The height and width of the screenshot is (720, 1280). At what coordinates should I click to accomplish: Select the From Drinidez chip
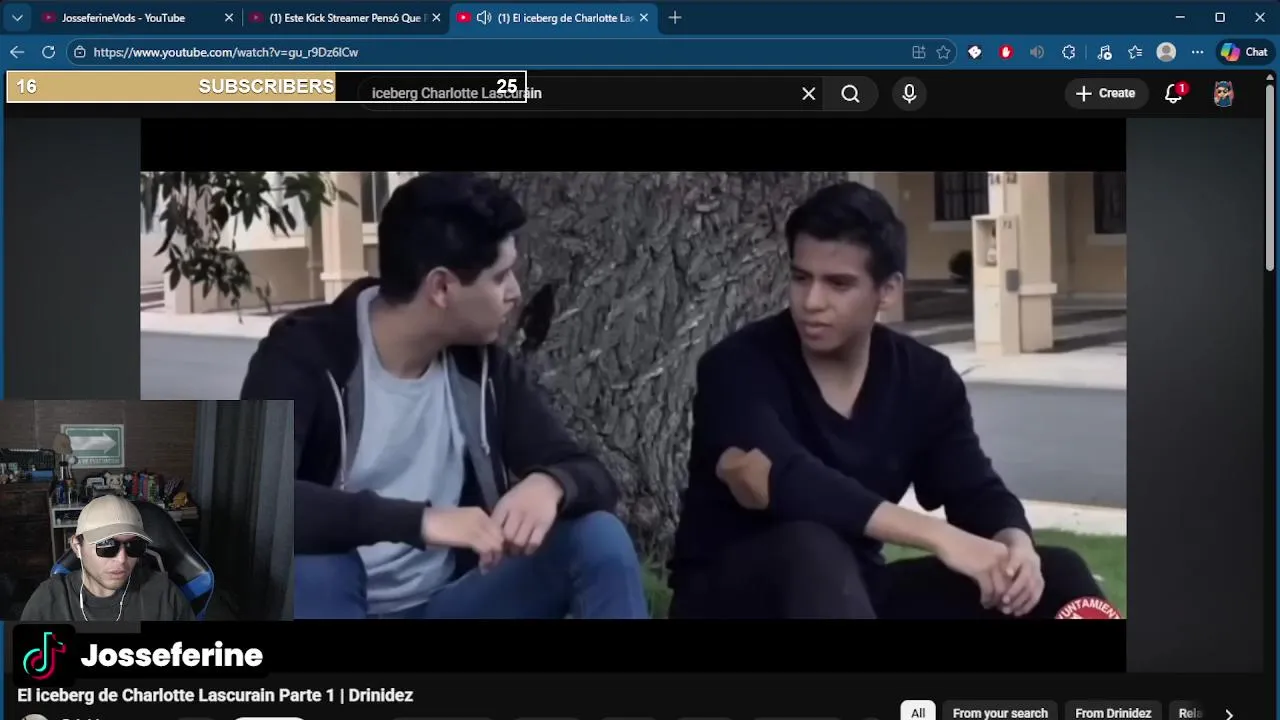tap(1113, 712)
